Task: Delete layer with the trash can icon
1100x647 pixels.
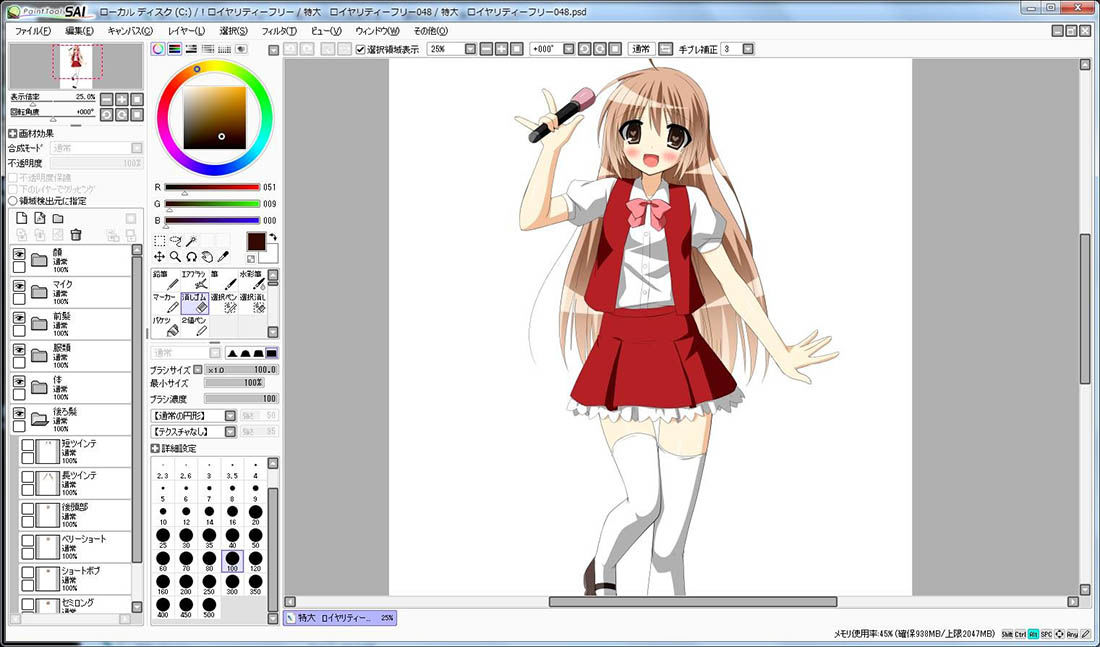Action: click(76, 235)
